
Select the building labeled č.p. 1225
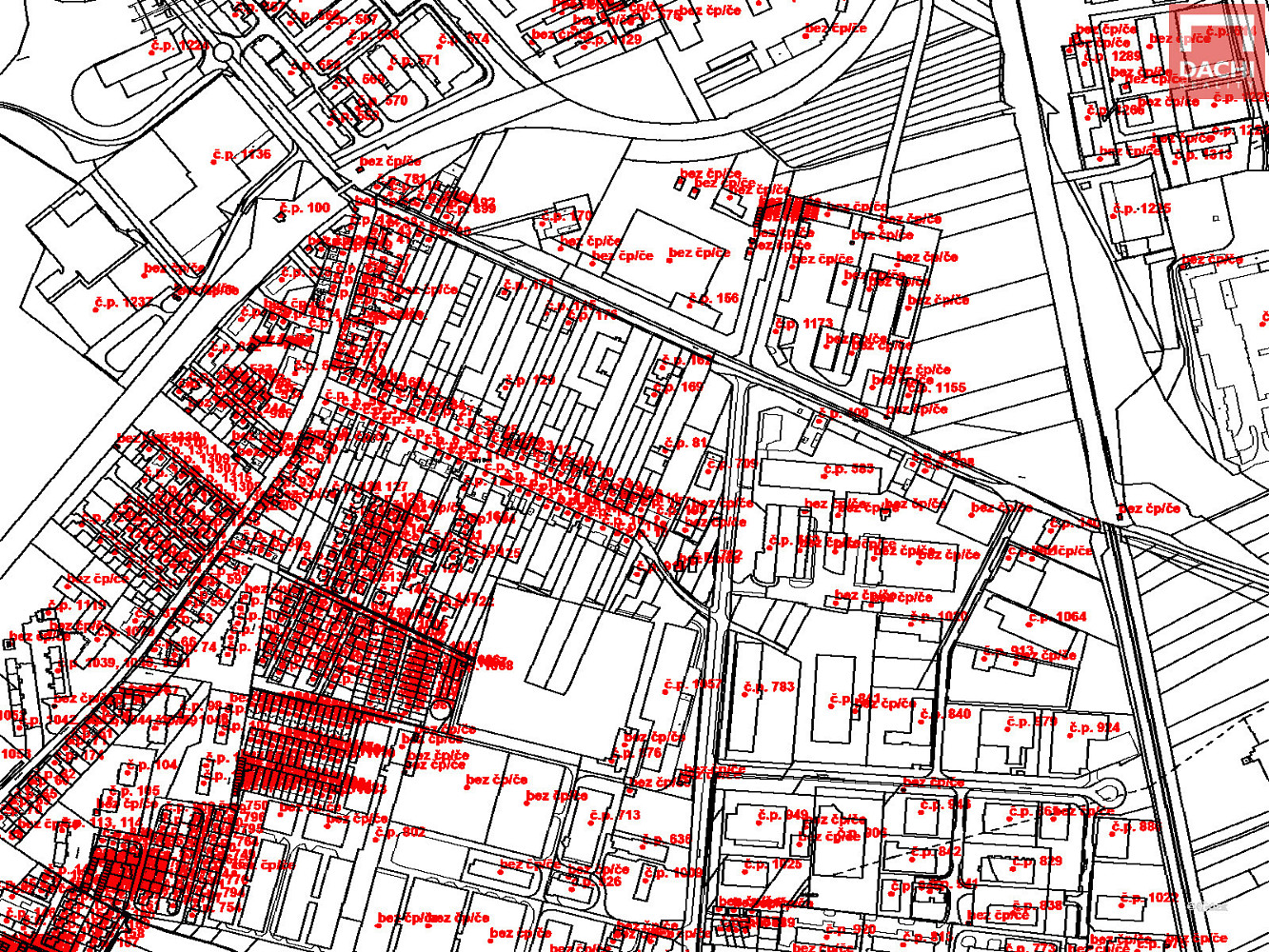(x=1141, y=208)
